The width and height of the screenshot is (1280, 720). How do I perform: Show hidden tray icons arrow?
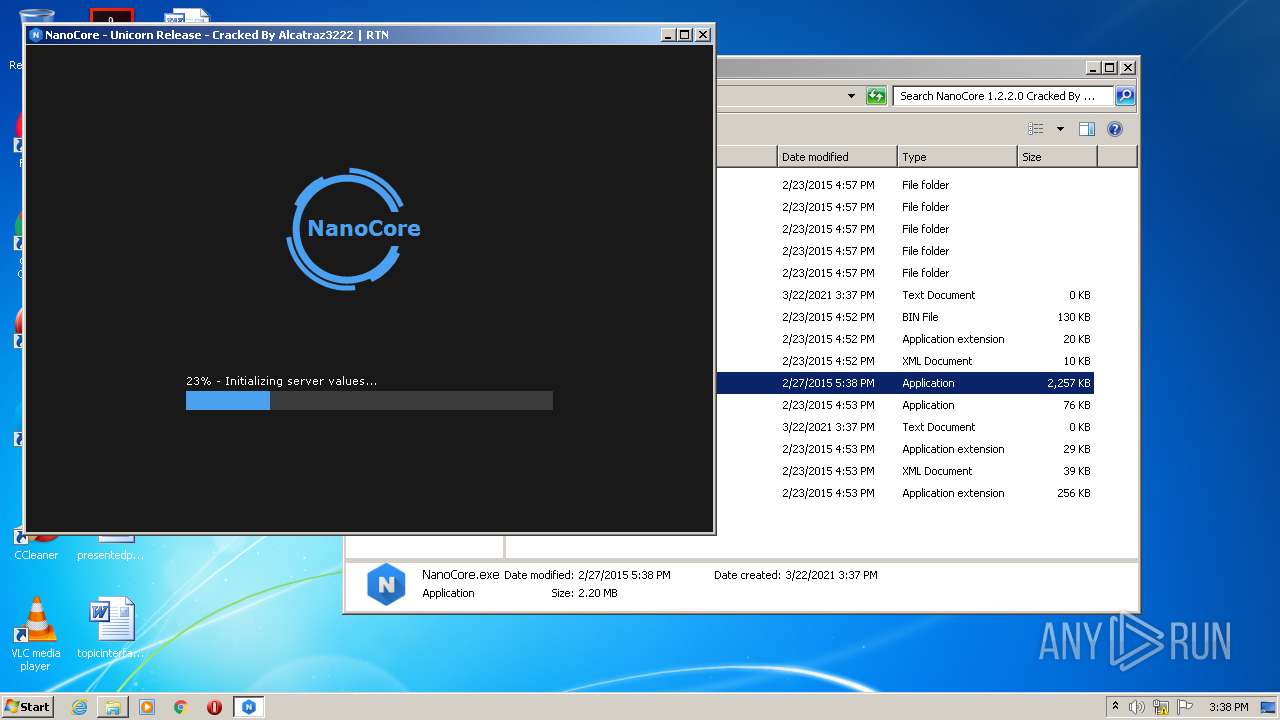click(1115, 706)
